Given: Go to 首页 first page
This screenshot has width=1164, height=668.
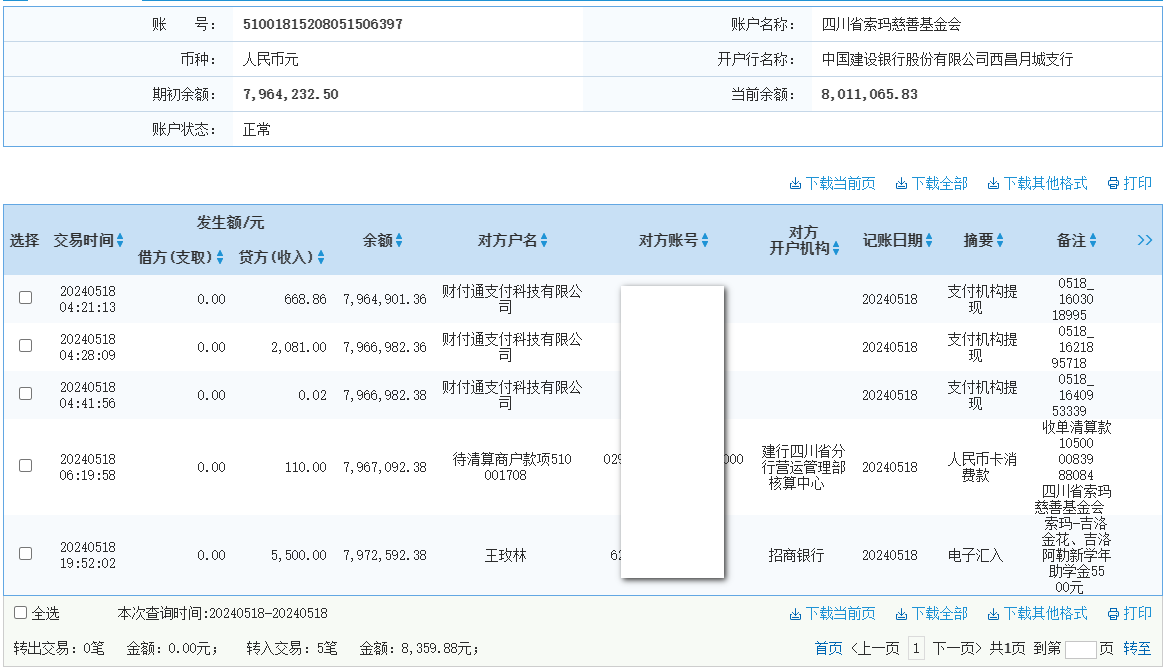Looking at the screenshot, I should pyautogui.click(x=828, y=649).
